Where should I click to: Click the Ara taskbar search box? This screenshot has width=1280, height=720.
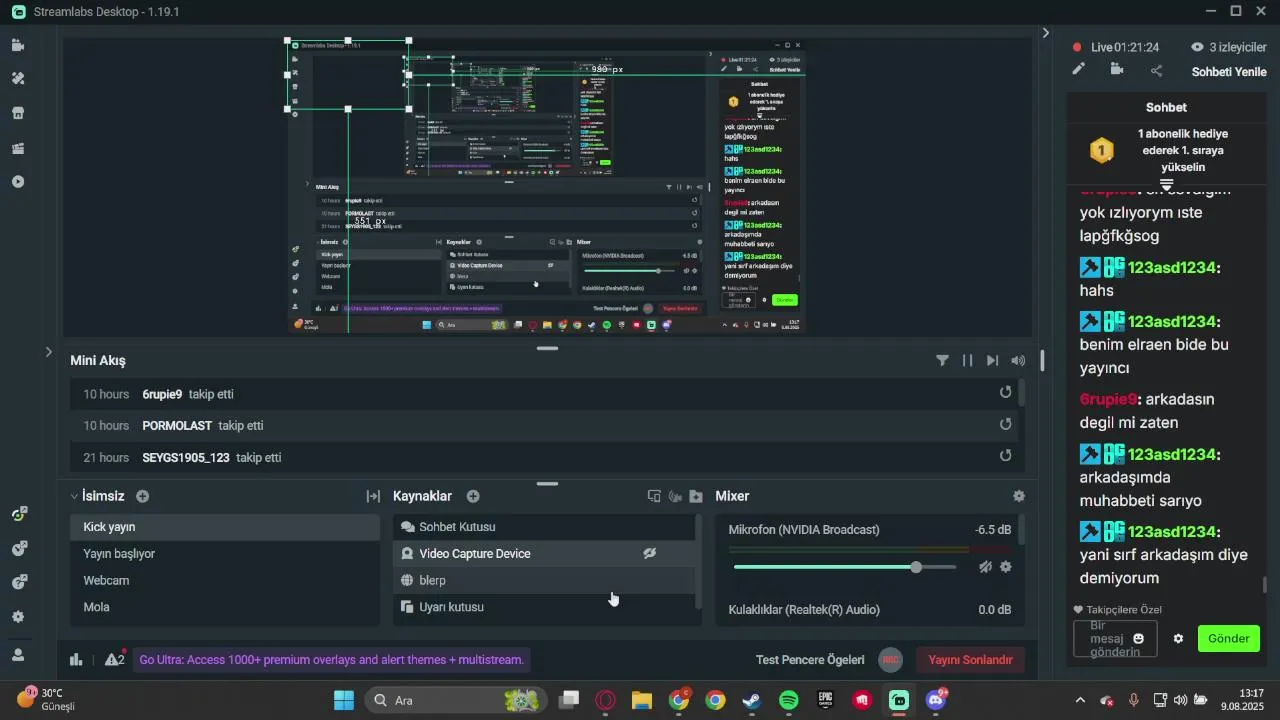pos(456,700)
